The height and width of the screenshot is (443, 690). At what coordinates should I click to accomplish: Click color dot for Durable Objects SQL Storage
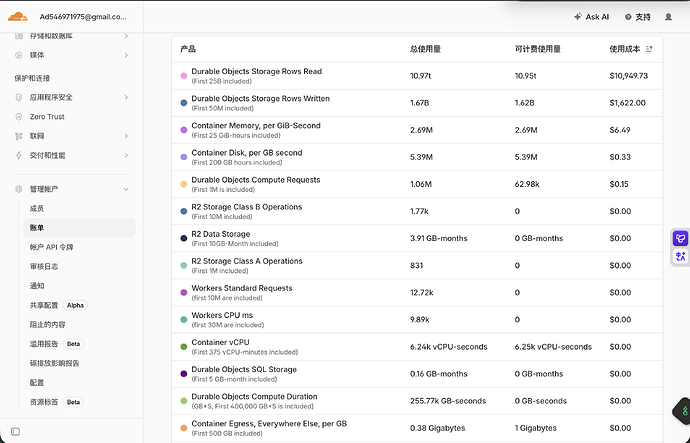pos(184,374)
